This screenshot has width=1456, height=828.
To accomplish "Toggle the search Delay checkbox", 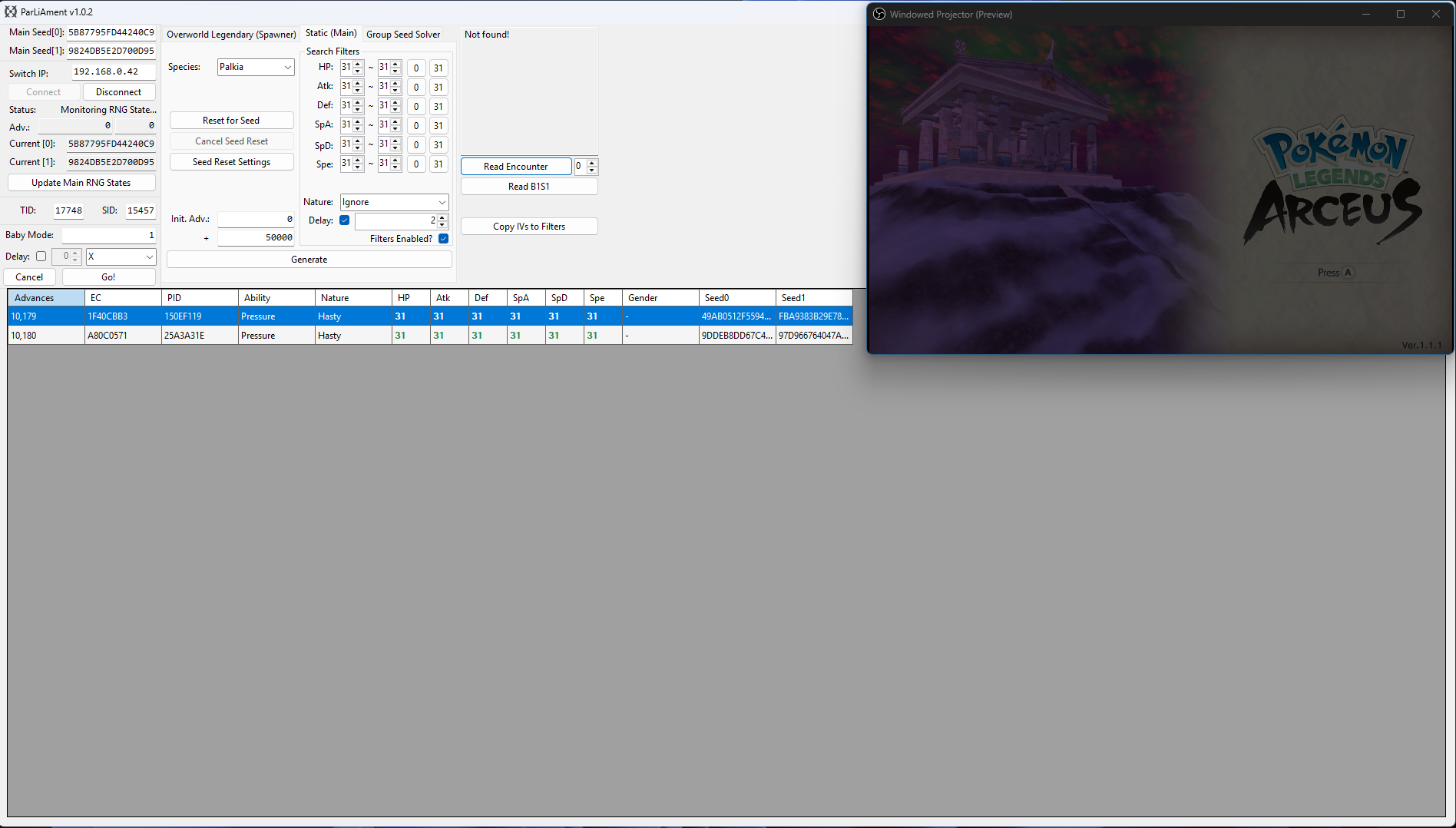I will (344, 220).
